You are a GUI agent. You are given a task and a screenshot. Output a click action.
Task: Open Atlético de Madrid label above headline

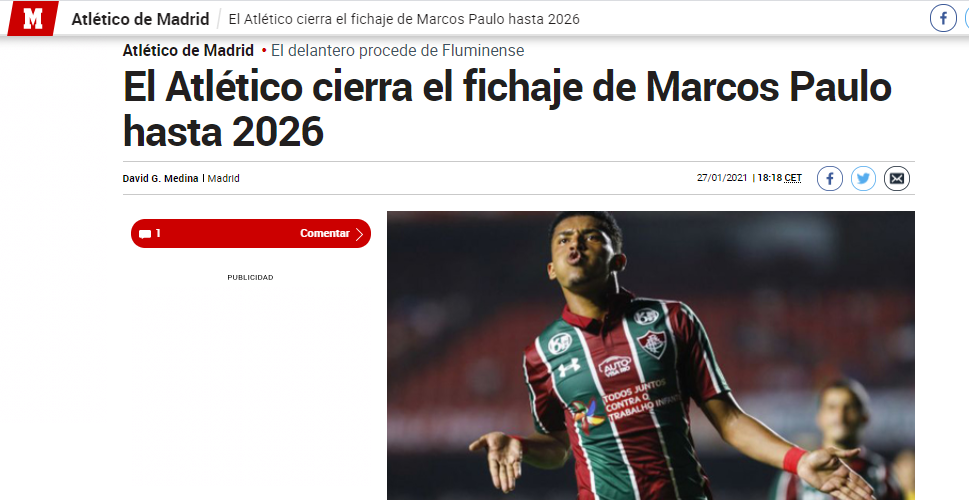(188, 50)
